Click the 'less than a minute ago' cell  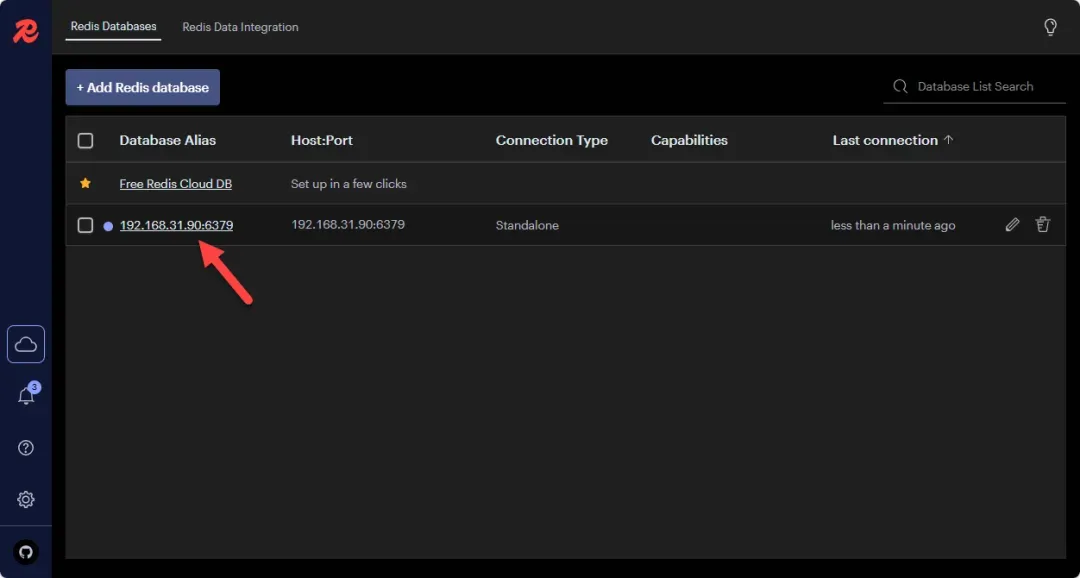pyautogui.click(x=893, y=225)
